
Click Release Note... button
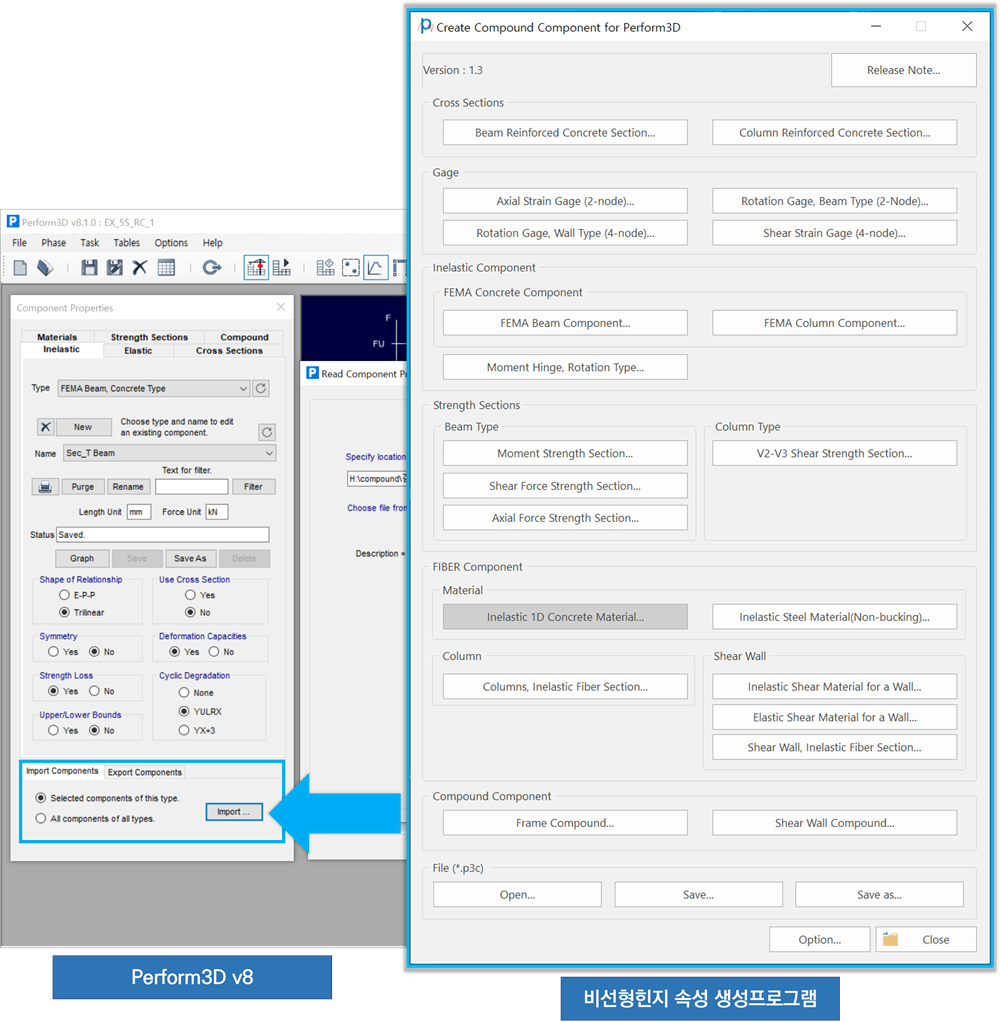(x=904, y=70)
